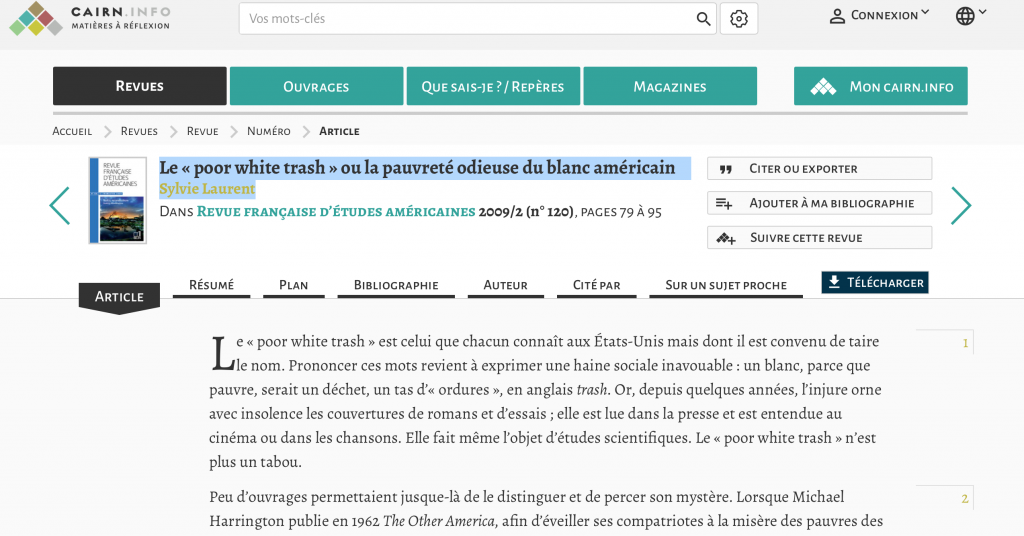Follow this journal via Suivre cette revue
Viewport: 1024px width, 536px height.
tap(819, 238)
